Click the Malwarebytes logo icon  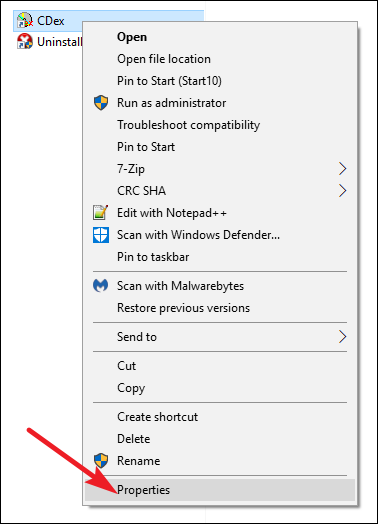(101, 286)
